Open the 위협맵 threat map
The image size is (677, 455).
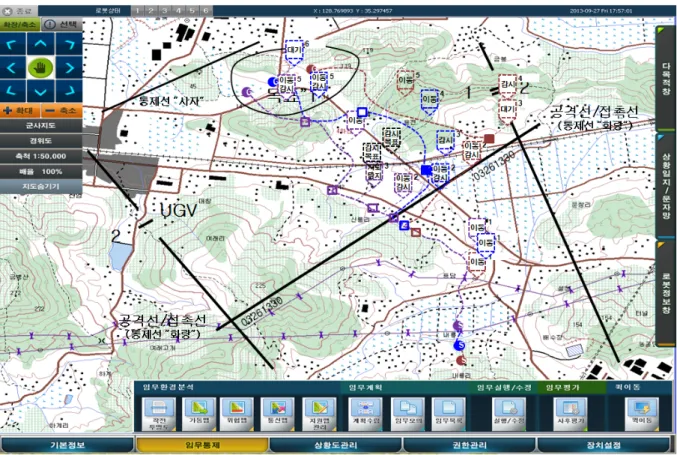(237, 414)
